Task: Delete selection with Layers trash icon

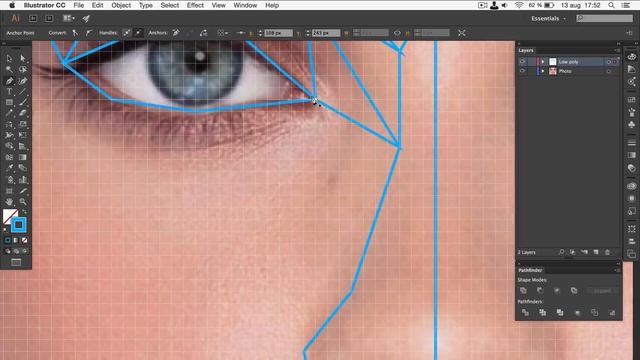Action: 607,252
